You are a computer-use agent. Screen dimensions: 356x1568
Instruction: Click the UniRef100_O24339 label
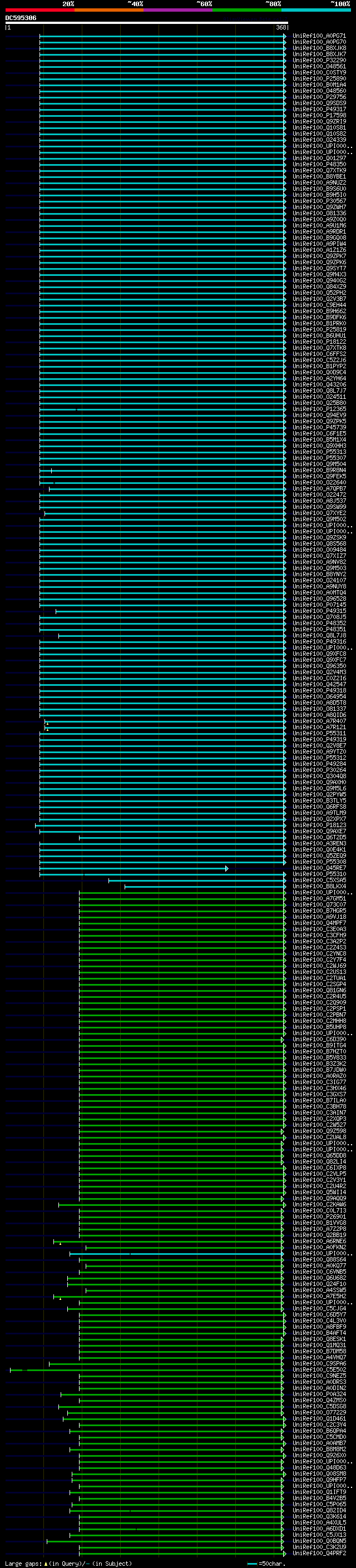pos(319,140)
